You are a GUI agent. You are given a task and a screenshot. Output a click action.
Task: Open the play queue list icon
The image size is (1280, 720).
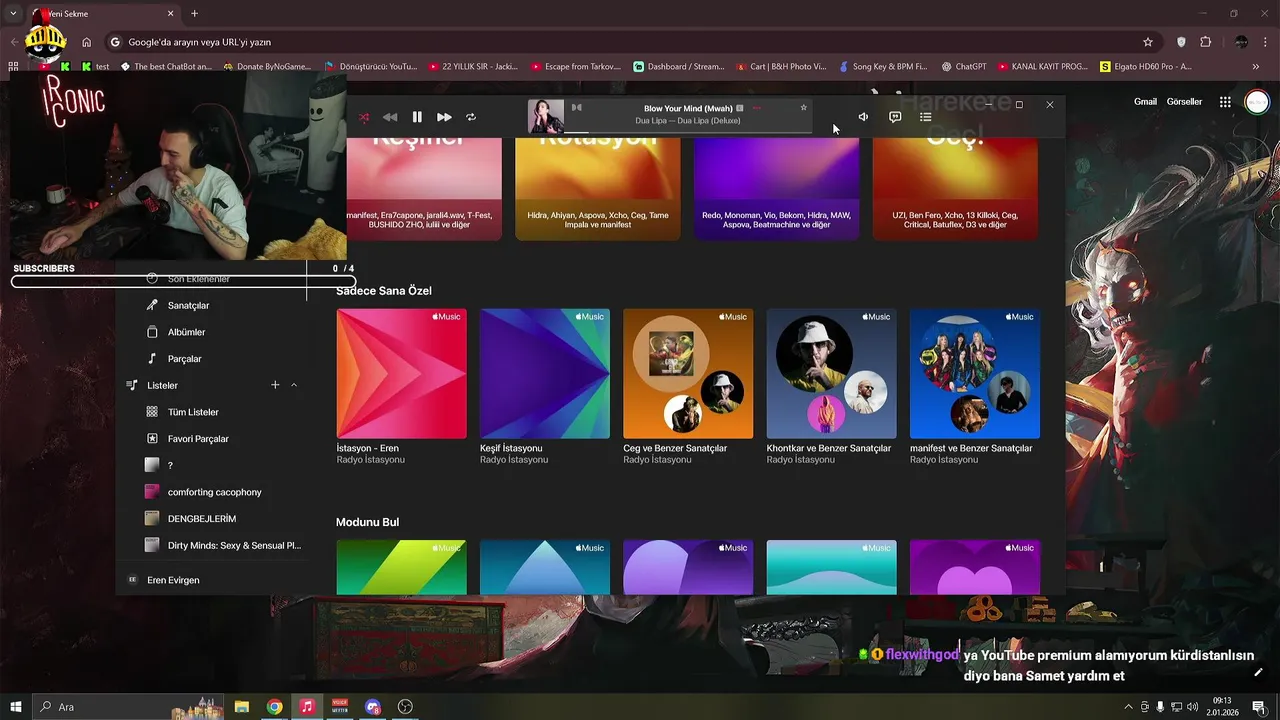926,117
